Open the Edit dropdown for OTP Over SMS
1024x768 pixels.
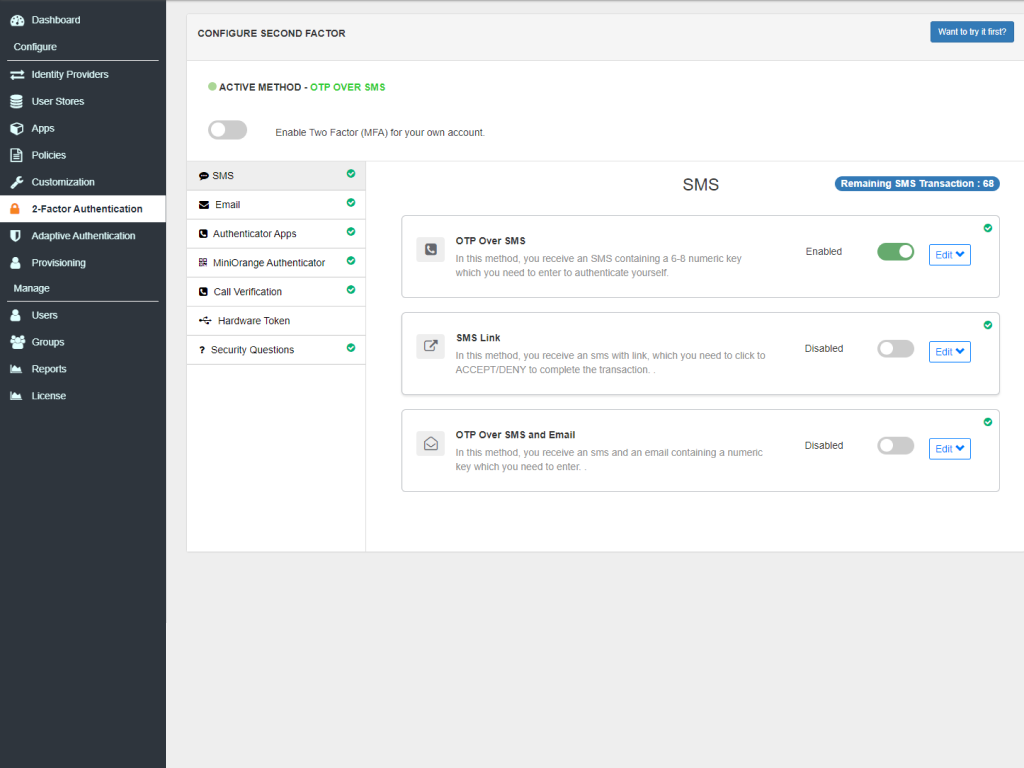click(949, 255)
